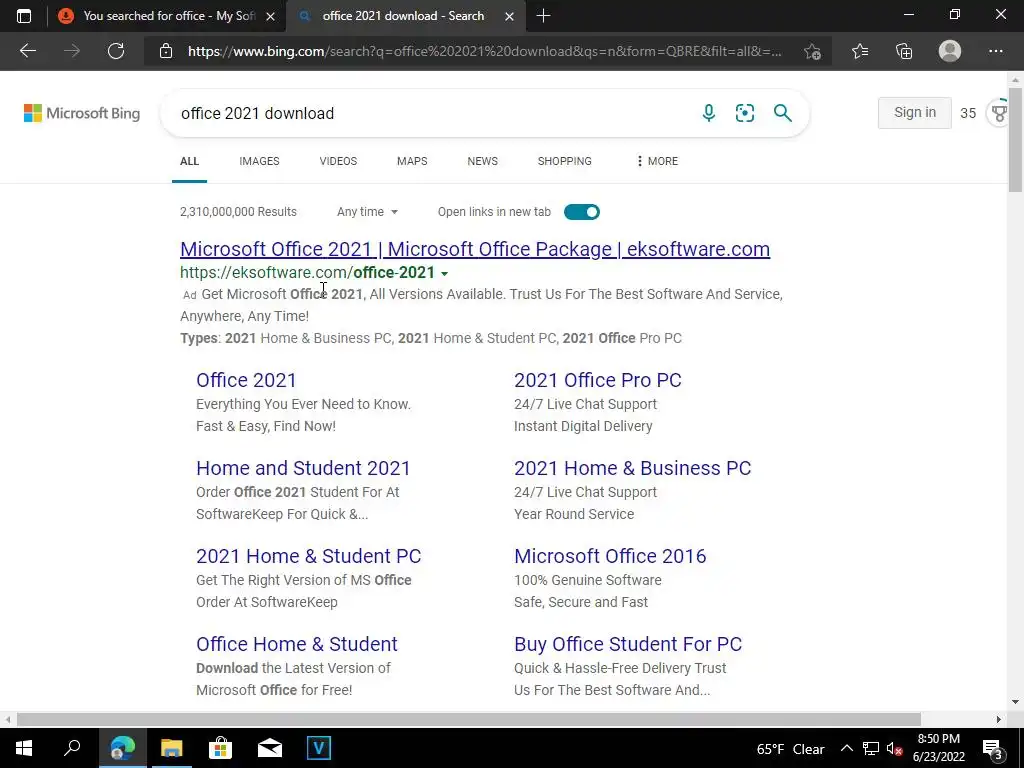The image size is (1024, 768).
Task: Open 2021 Home & Business PC link
Action: (632, 468)
